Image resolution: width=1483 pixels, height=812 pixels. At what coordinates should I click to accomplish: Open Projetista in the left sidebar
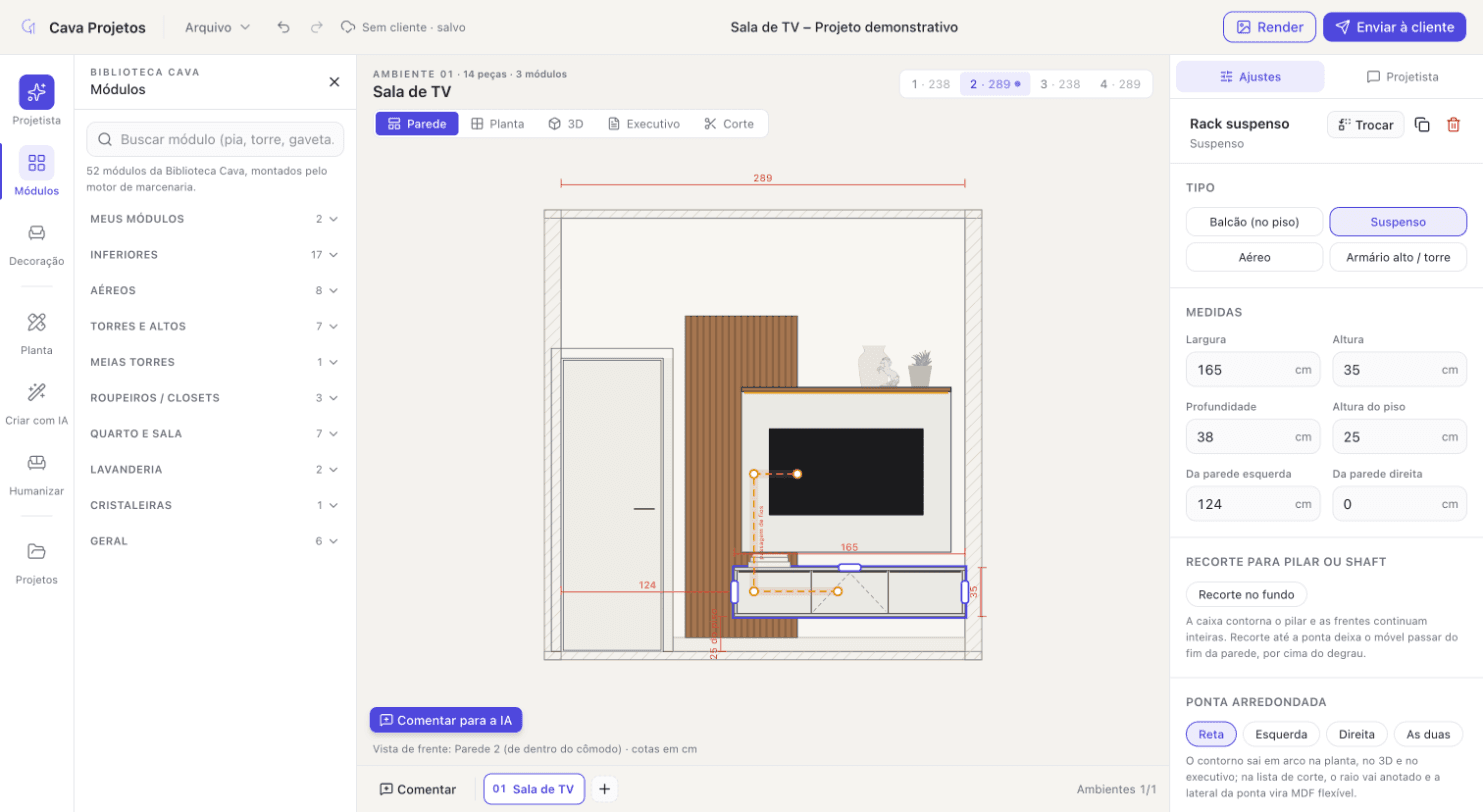pos(37,100)
